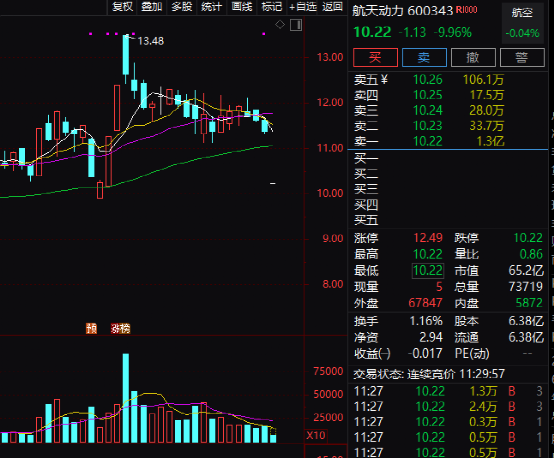Activate the 画线 draw-line tool
The height and width of the screenshot is (458, 554).
coord(242,7)
